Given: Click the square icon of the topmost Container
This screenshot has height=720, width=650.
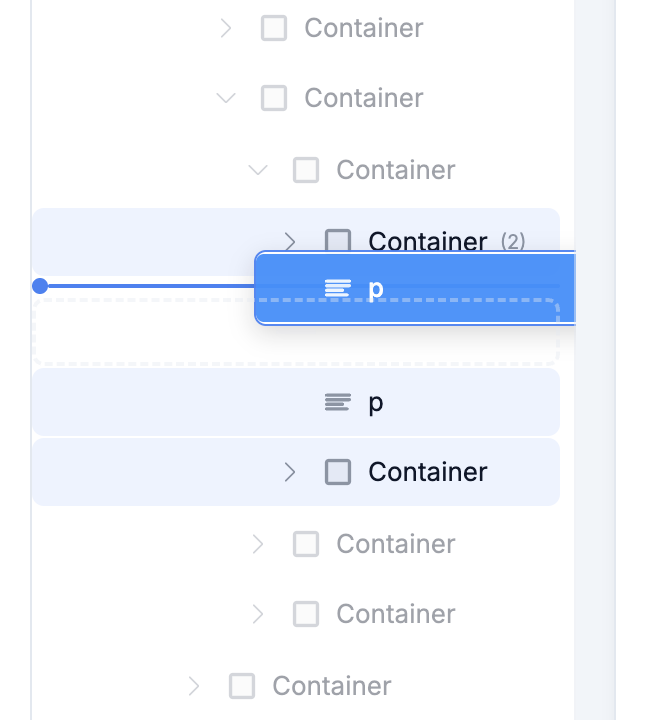Looking at the screenshot, I should click(x=273, y=28).
